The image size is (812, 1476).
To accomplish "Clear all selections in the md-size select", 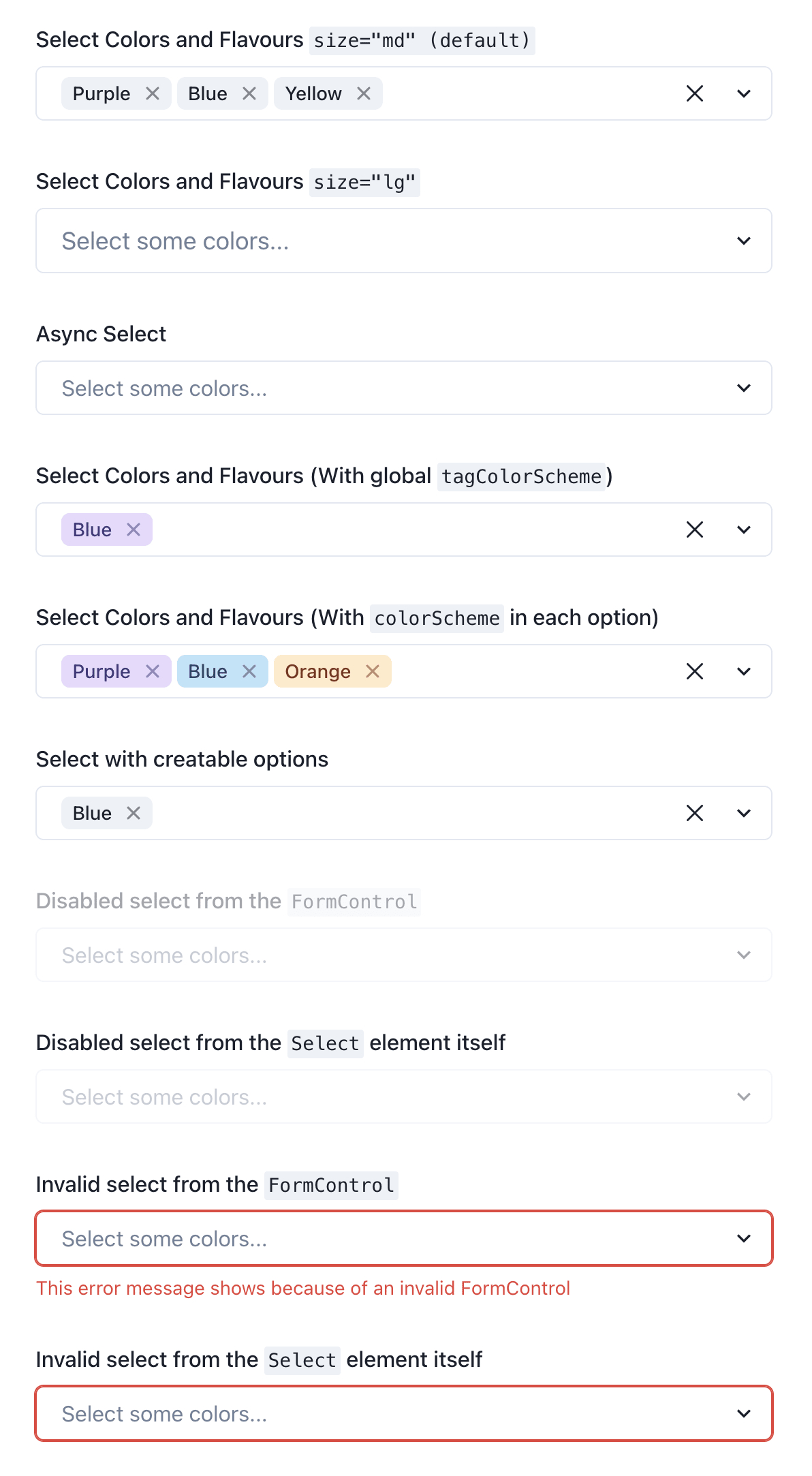I will click(x=694, y=93).
